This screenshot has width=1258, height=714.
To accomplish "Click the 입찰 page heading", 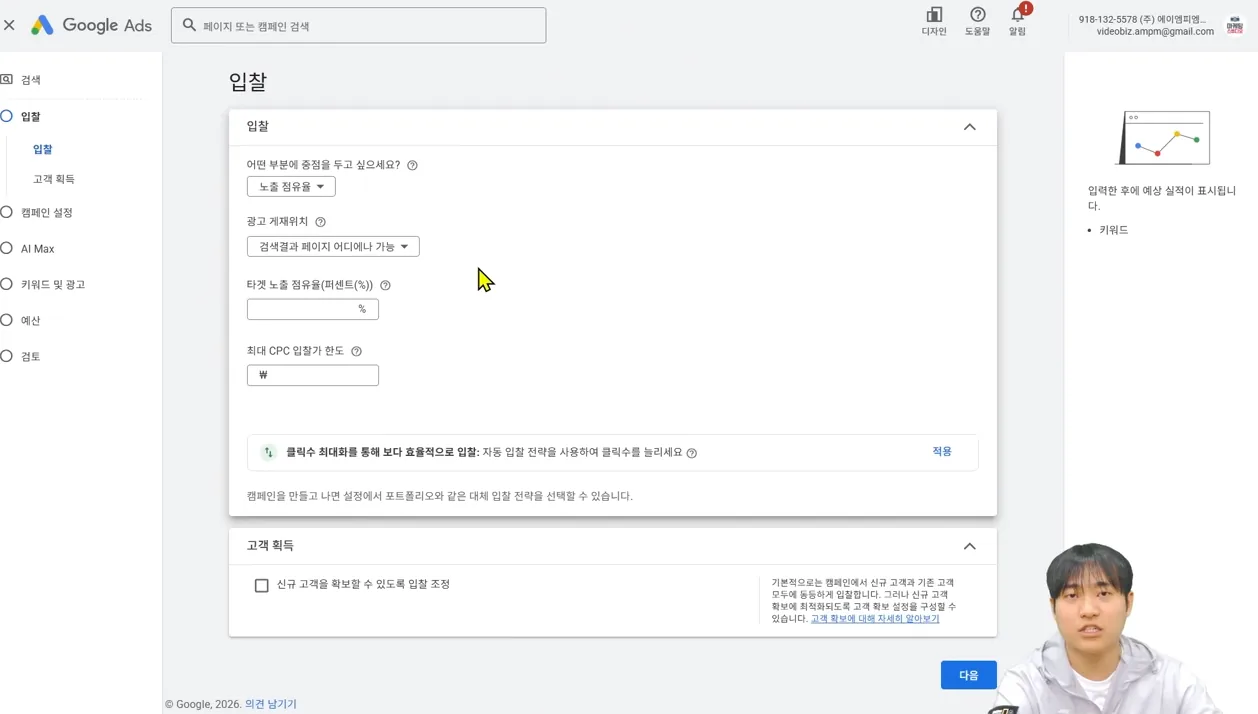I will [247, 82].
